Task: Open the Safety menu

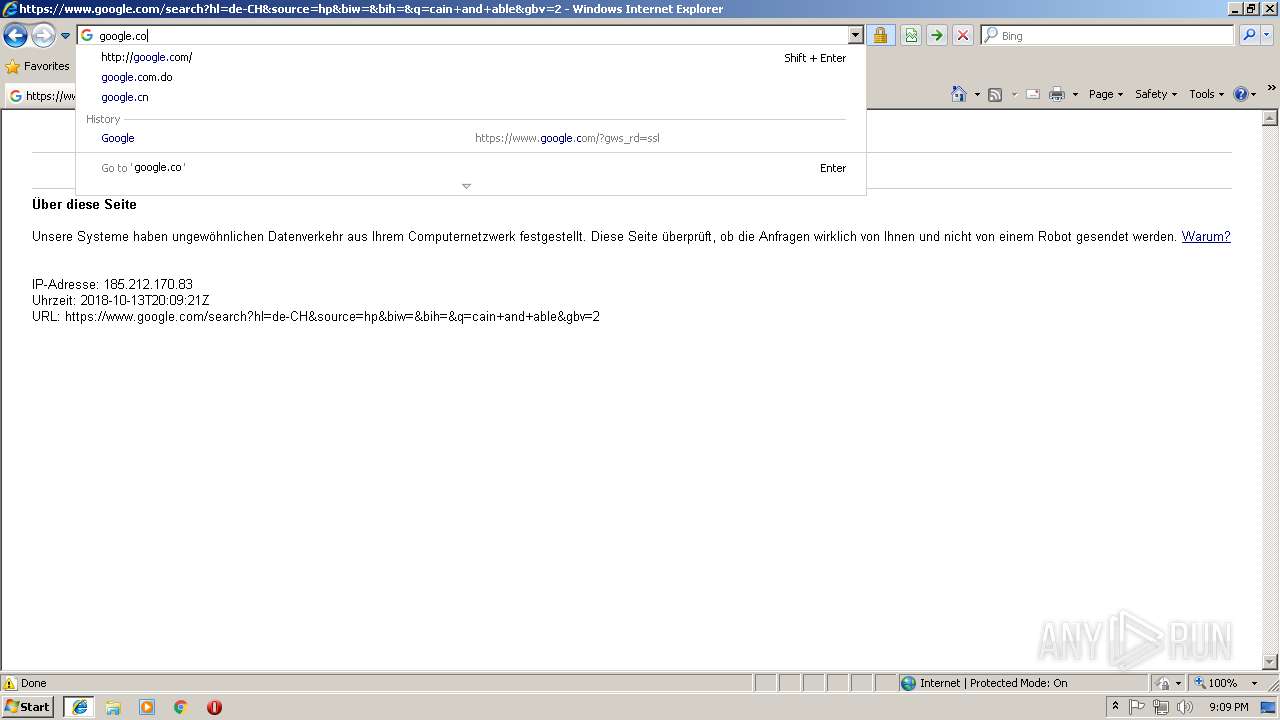Action: click(x=1156, y=94)
